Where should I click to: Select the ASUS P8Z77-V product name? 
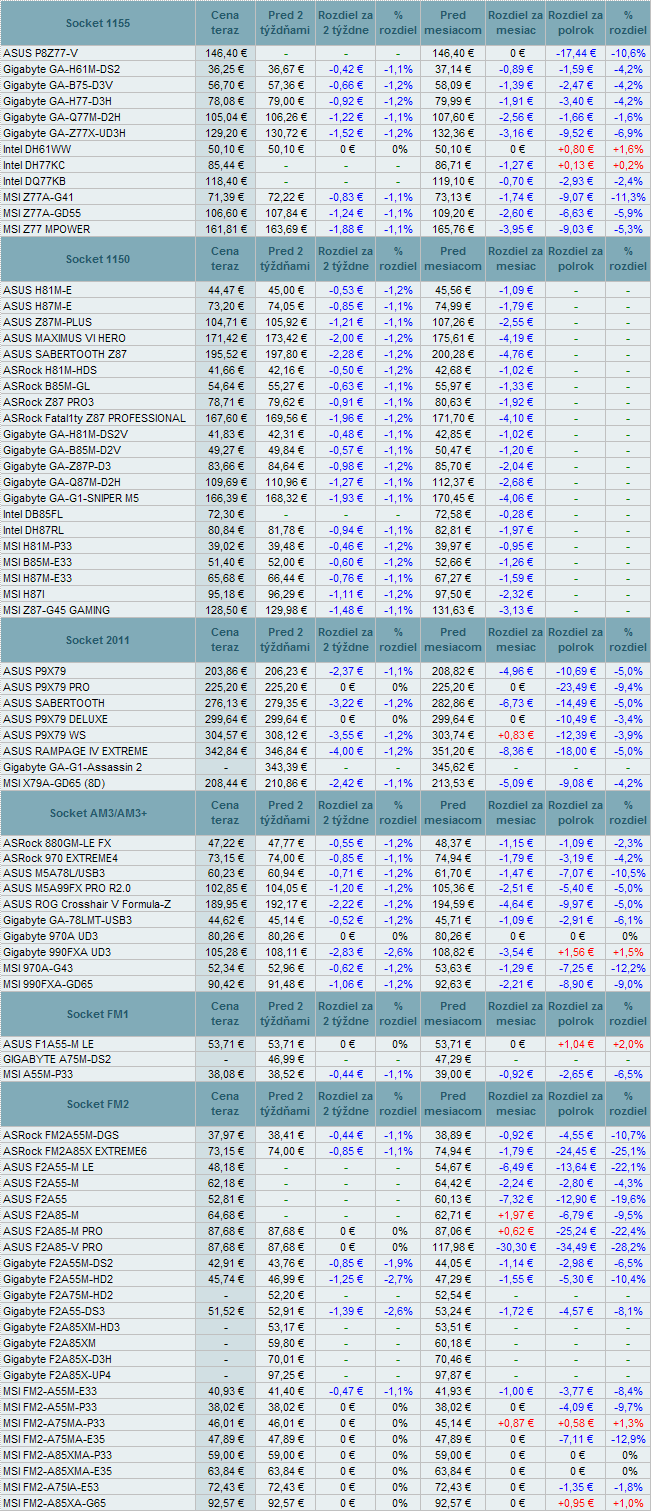click(x=41, y=53)
